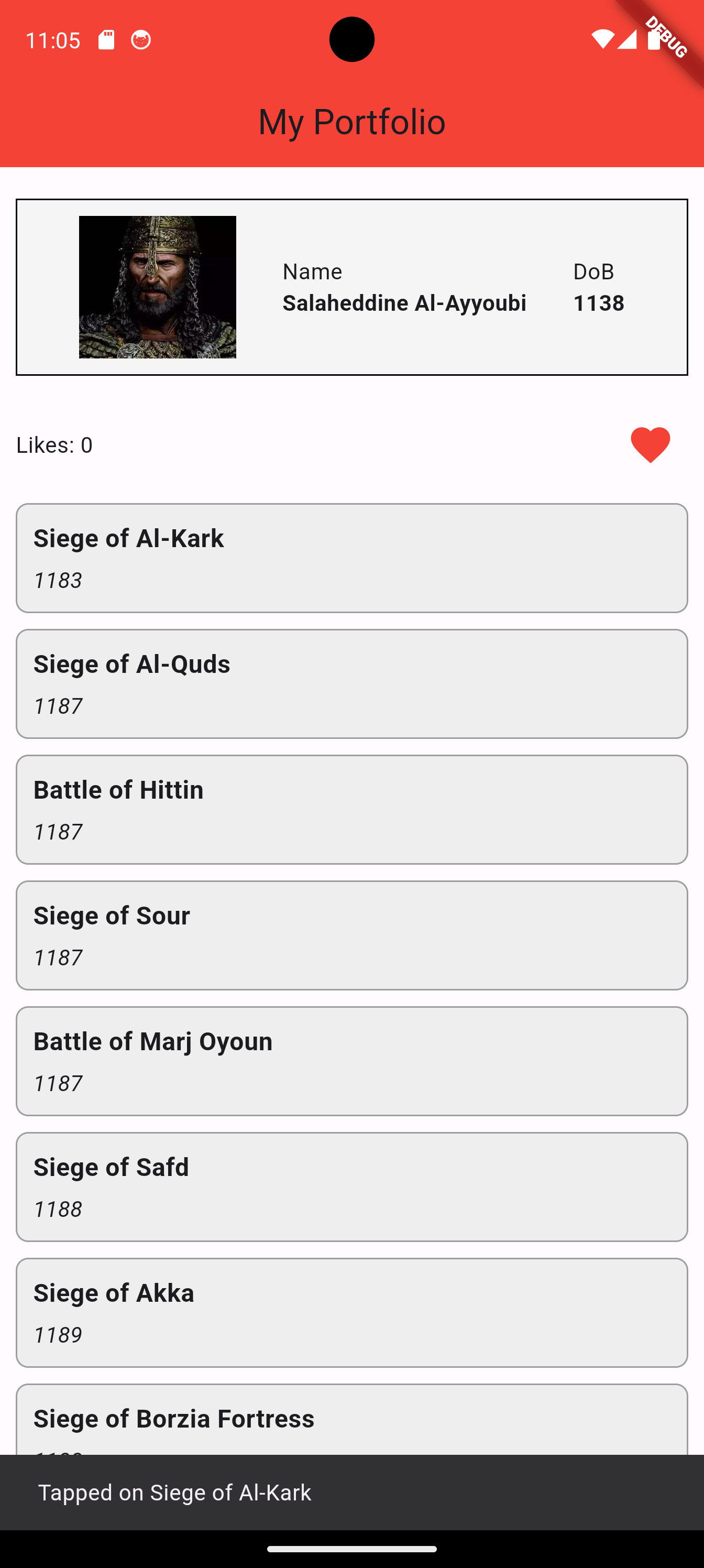
Task: Tap the clock showing 11:05
Action: coord(53,40)
